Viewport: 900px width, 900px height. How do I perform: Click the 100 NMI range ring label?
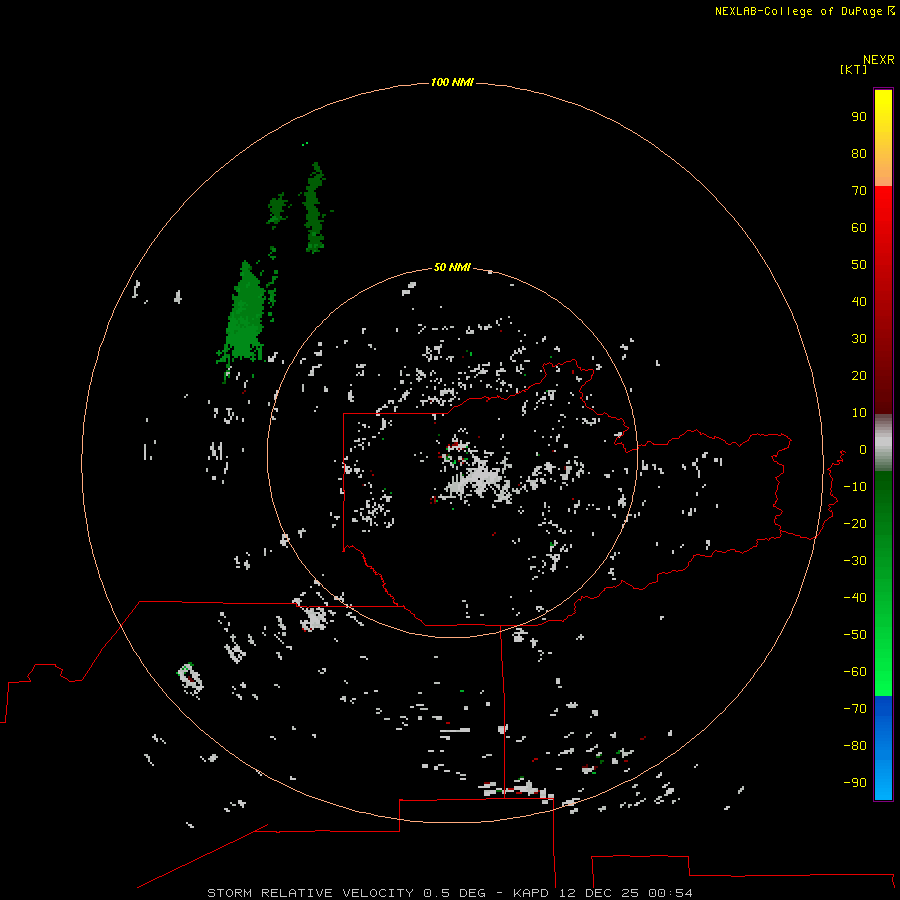pos(452,82)
